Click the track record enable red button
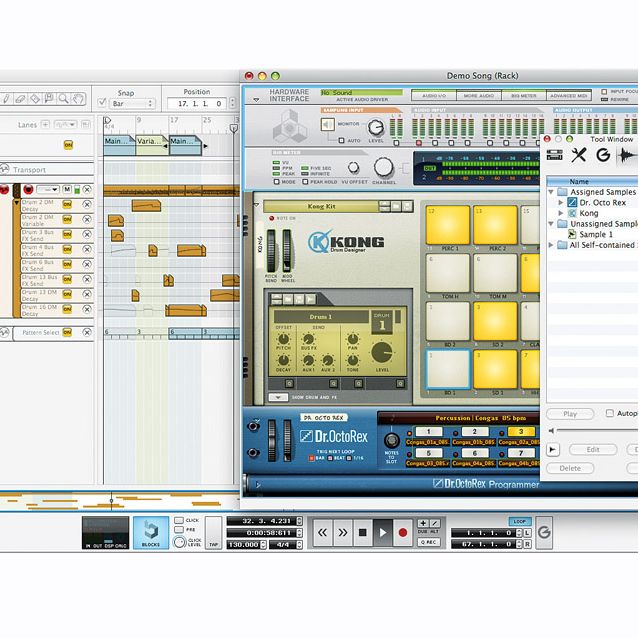Viewport: 638px width, 638px height. (28, 190)
